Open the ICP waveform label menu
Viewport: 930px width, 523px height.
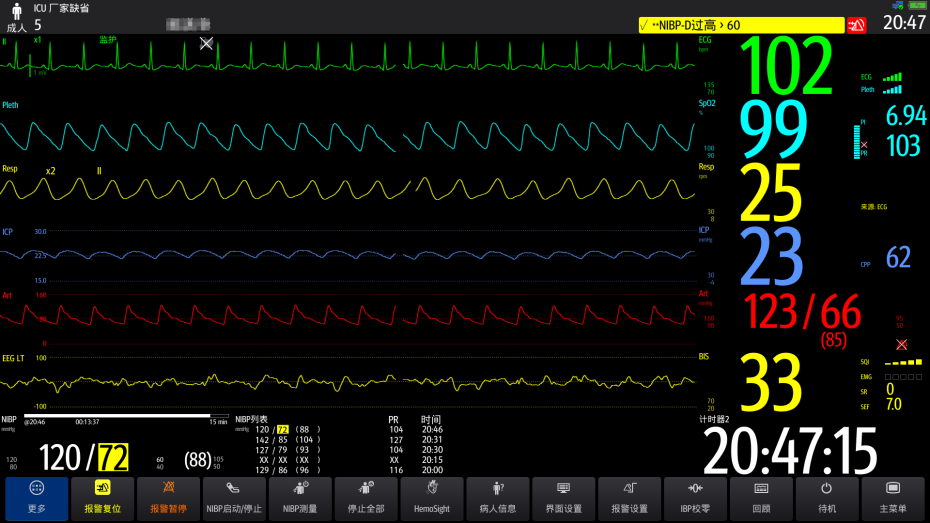coord(7,232)
